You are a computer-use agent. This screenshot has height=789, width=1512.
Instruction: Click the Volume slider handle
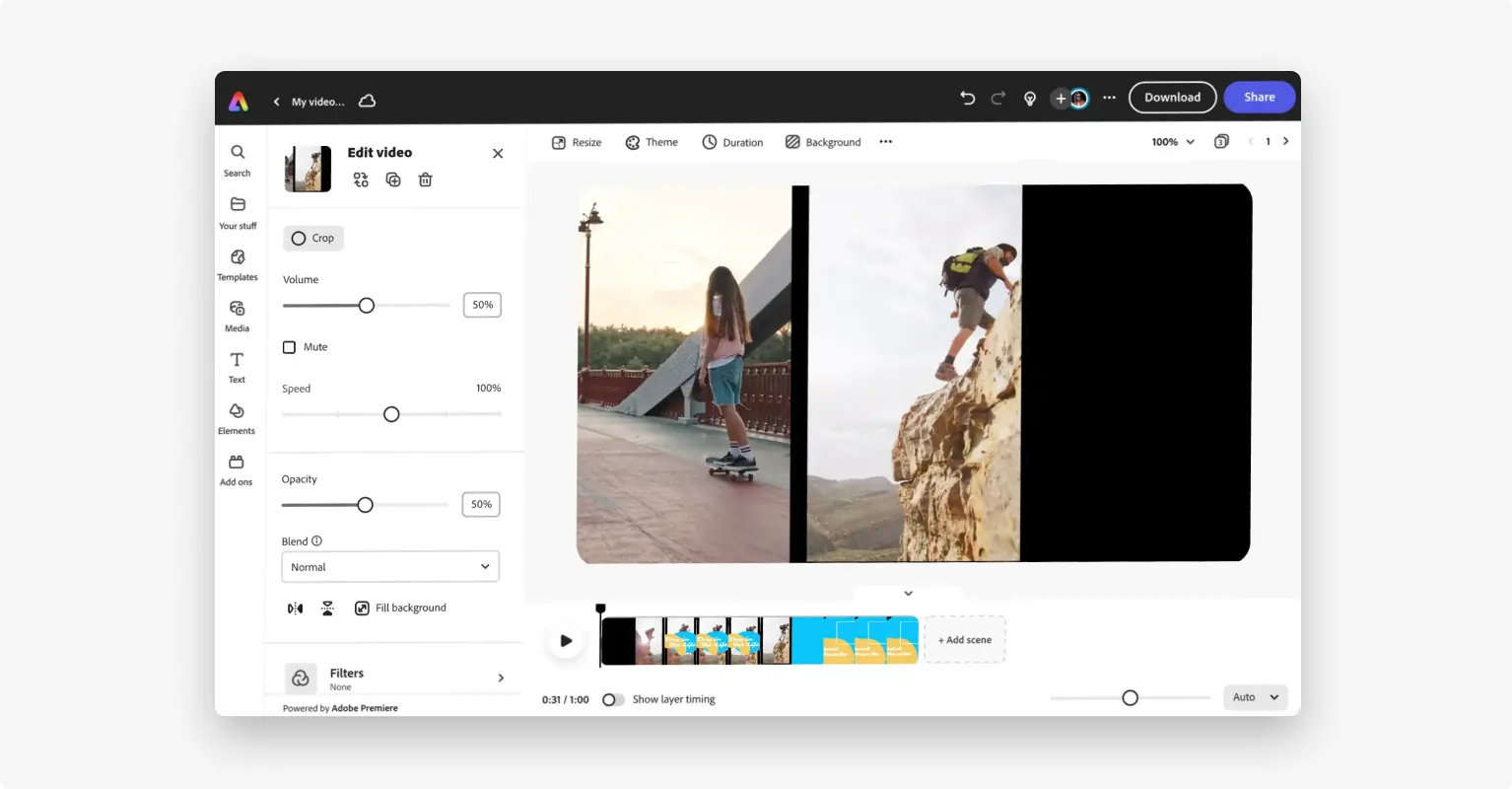click(x=367, y=306)
